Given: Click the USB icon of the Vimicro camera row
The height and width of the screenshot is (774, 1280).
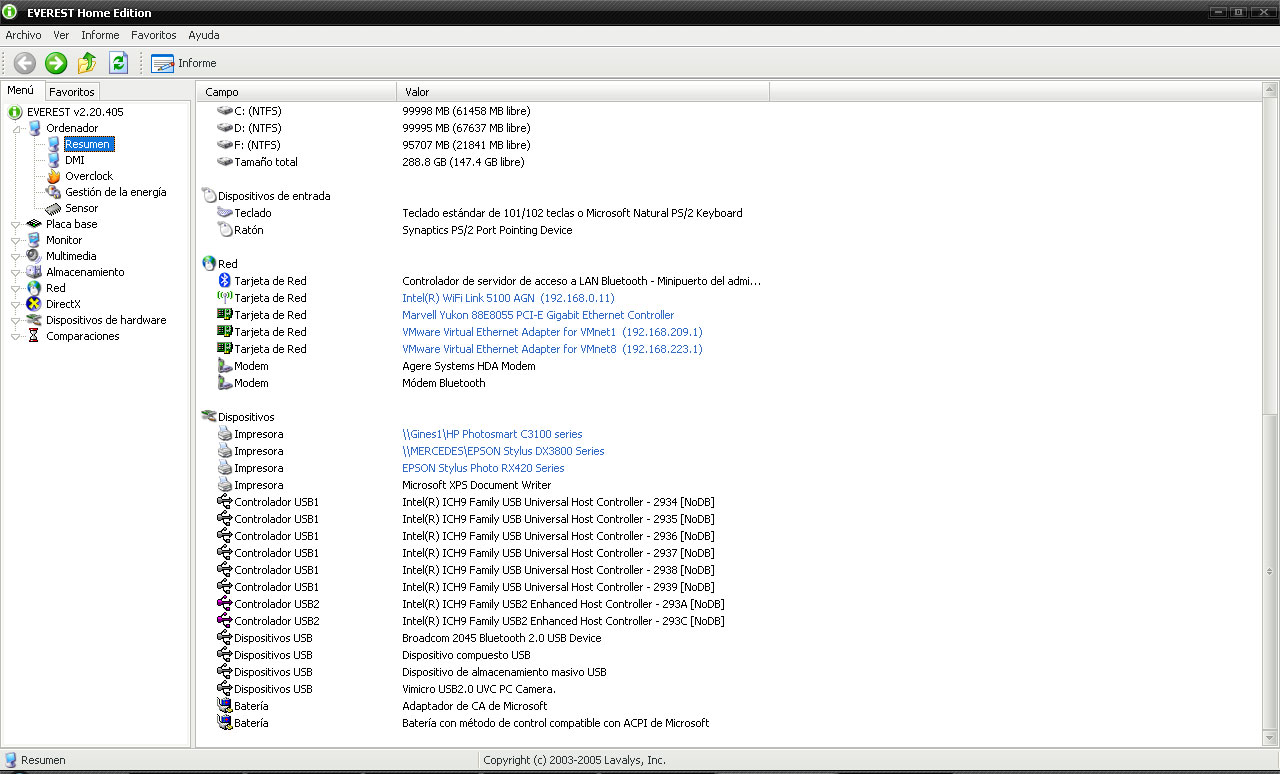Looking at the screenshot, I should pyautogui.click(x=225, y=689).
